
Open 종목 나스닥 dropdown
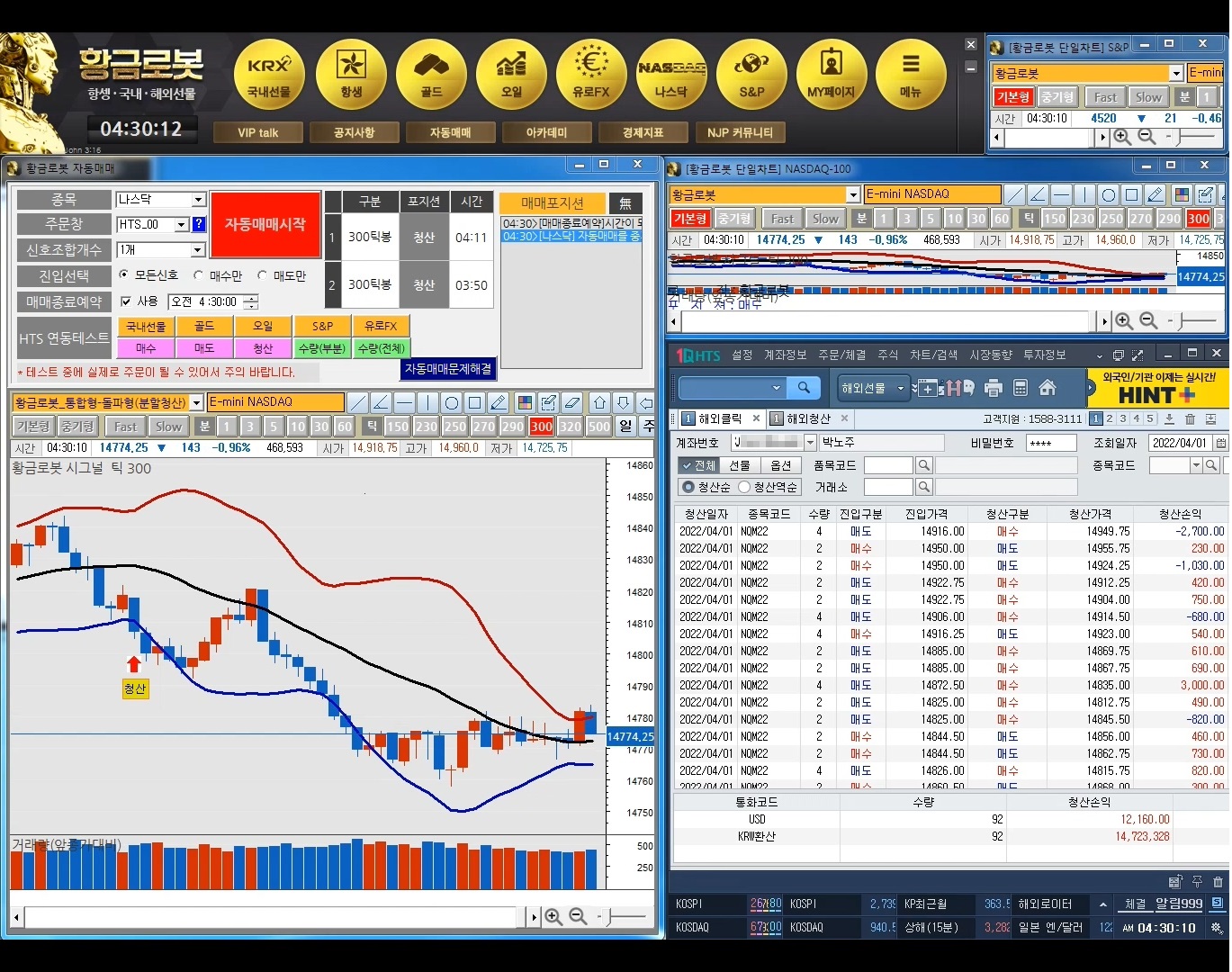pyautogui.click(x=199, y=199)
